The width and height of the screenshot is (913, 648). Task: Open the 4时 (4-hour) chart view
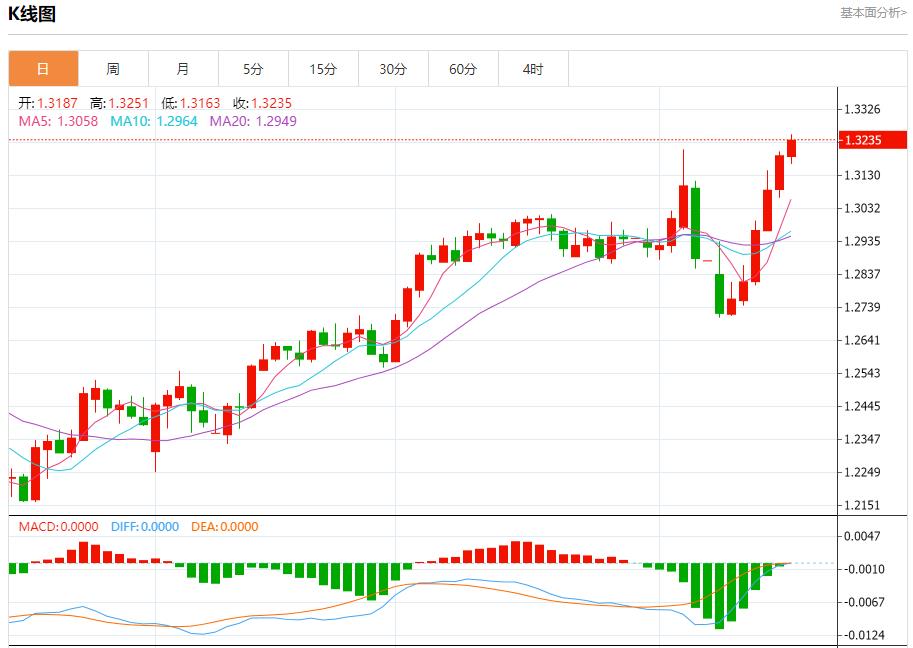(533, 68)
